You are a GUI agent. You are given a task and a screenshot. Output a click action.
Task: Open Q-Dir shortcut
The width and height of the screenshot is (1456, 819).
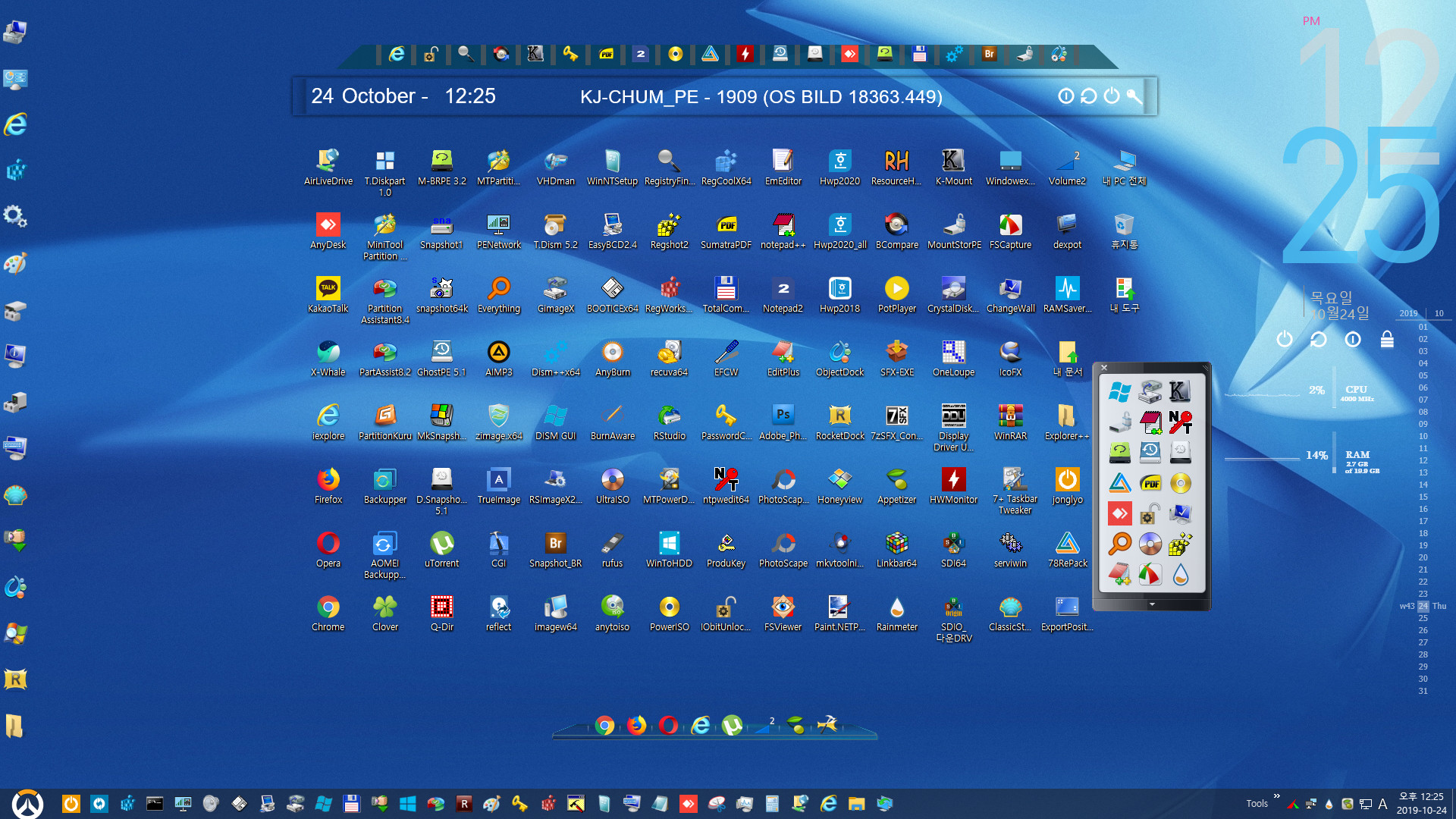[x=441, y=613]
